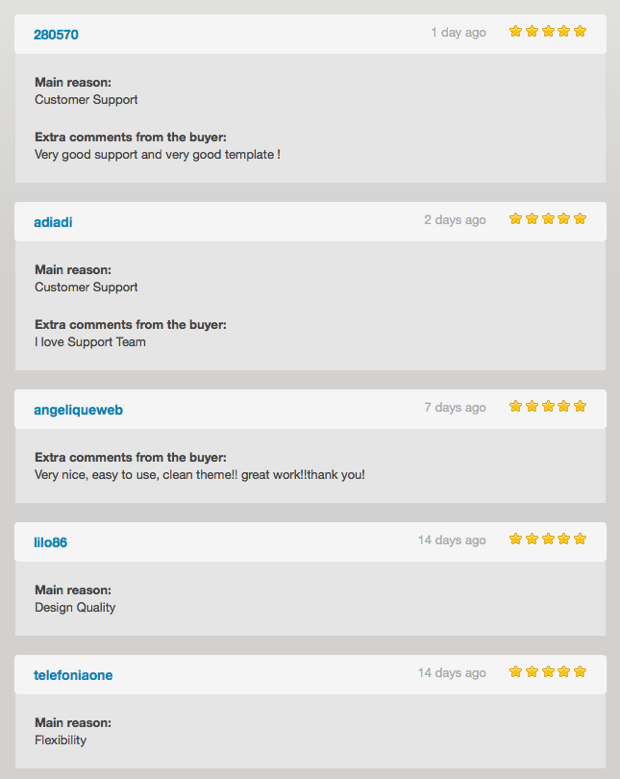
Task: Visit the angeliqueweb reviewer profile
Action: click(x=78, y=410)
